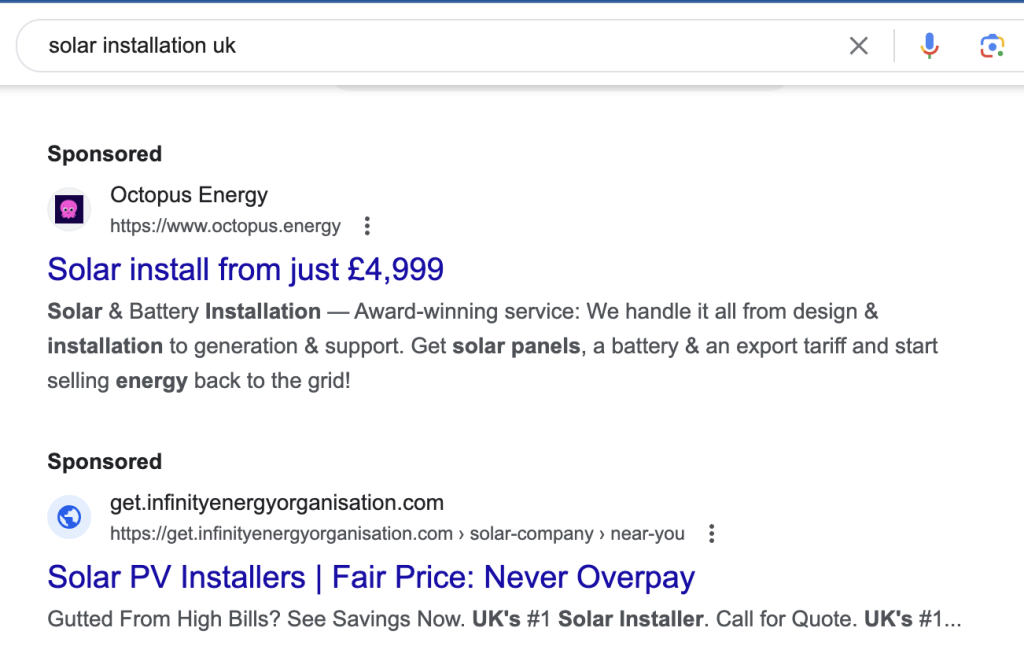
Task: Click the infinityenergyorganisation 'solar-company › near-you' URL
Action: point(397,534)
